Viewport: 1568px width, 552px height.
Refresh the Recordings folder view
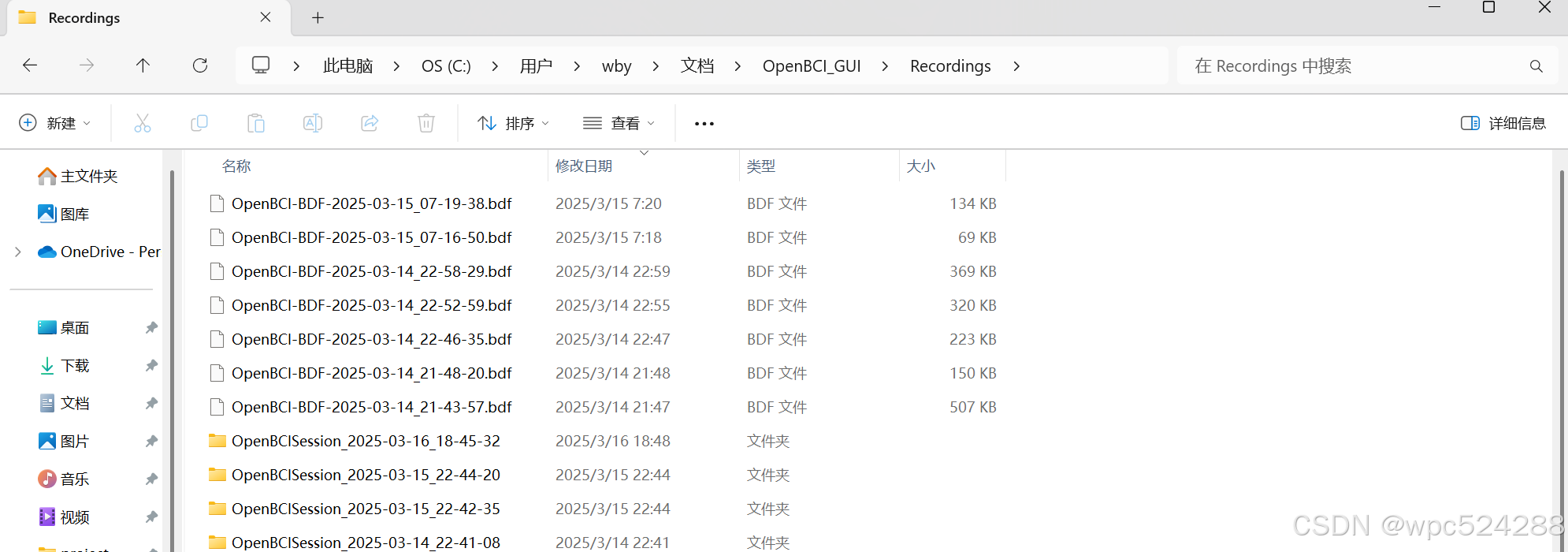click(x=200, y=65)
